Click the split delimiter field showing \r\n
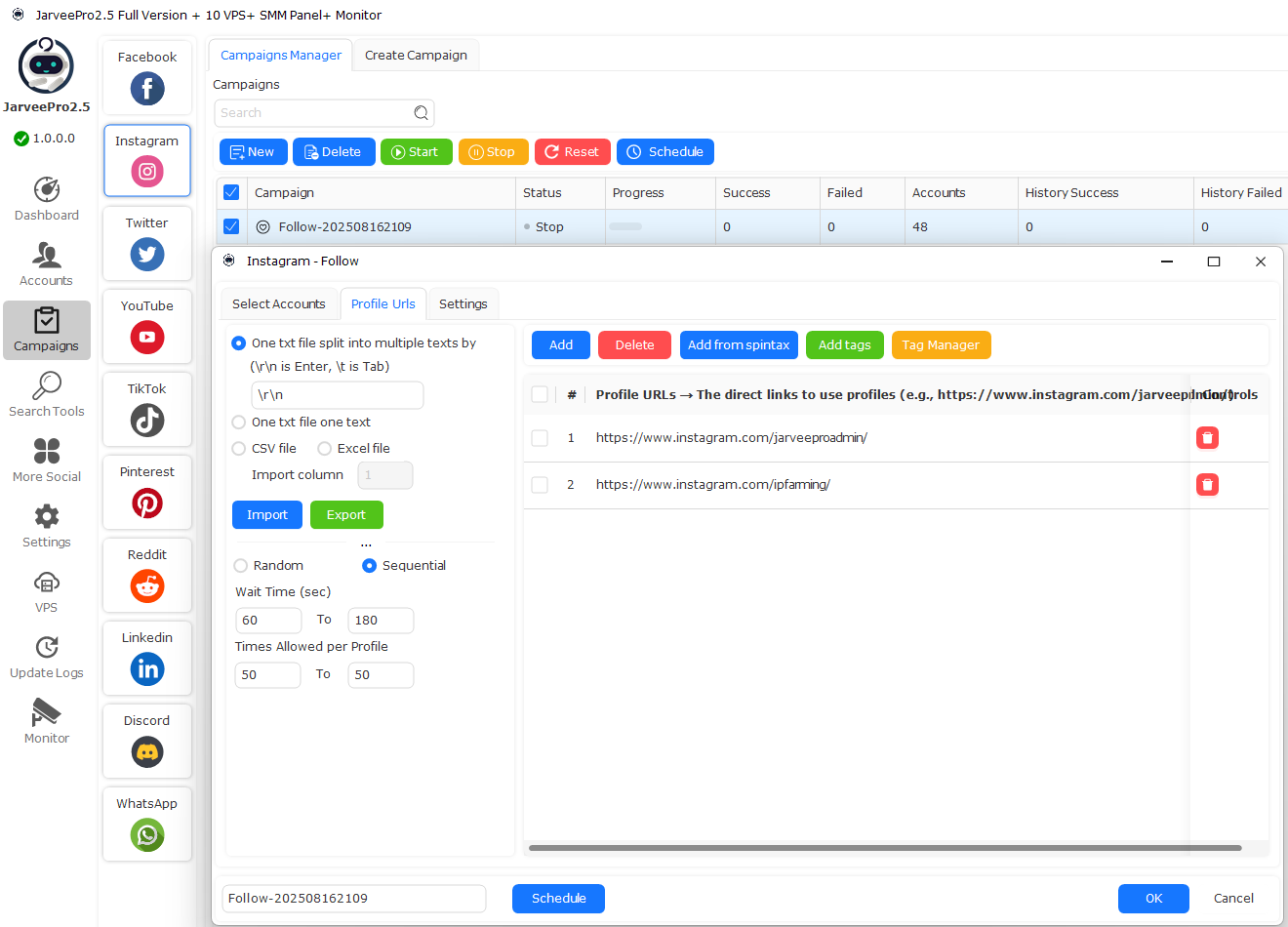 click(x=338, y=395)
